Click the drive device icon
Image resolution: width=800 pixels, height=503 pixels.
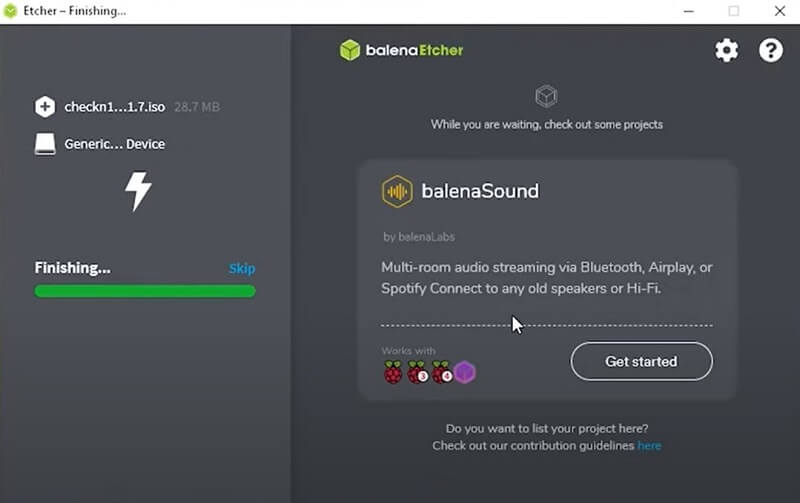45,144
